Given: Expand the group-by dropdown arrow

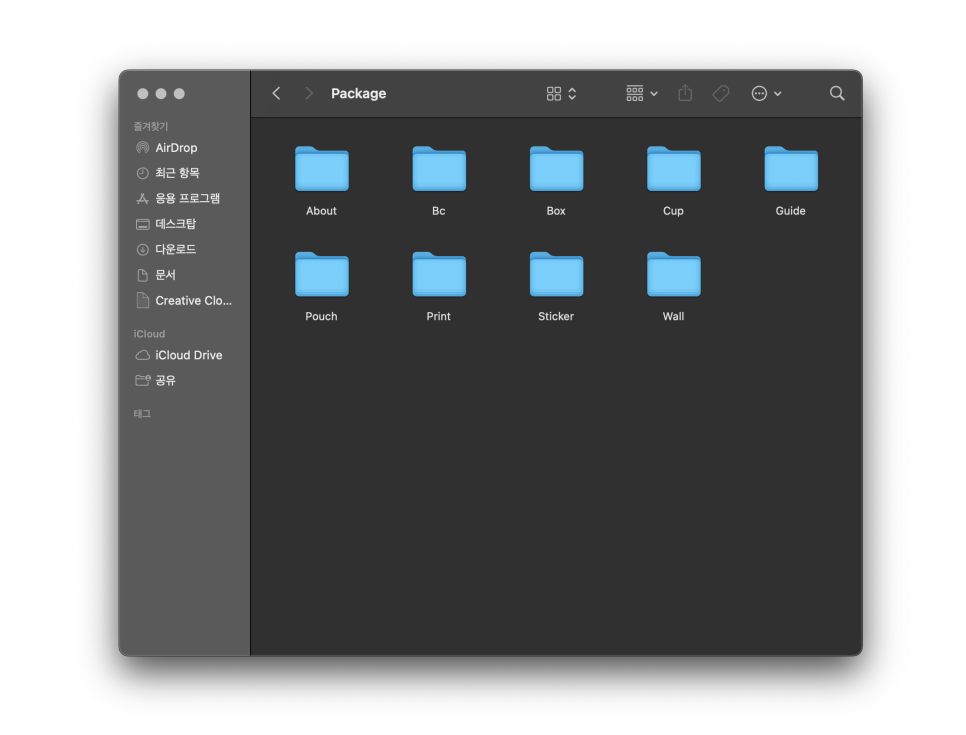Looking at the screenshot, I should 654,94.
